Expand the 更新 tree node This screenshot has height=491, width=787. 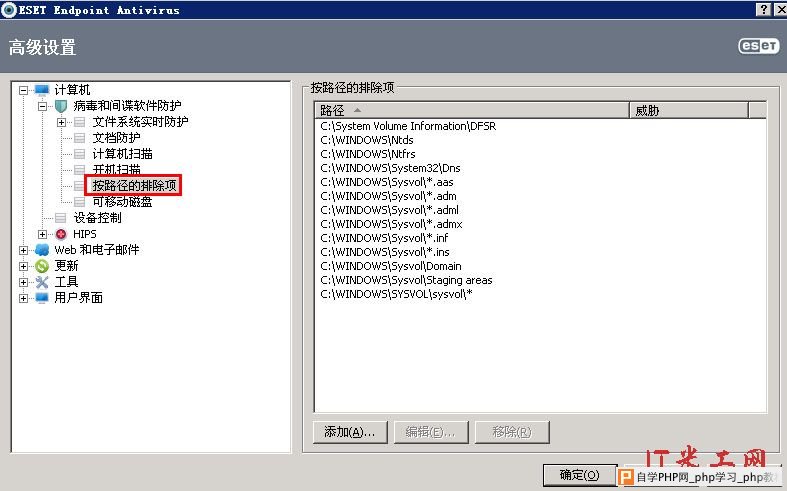[x=24, y=266]
